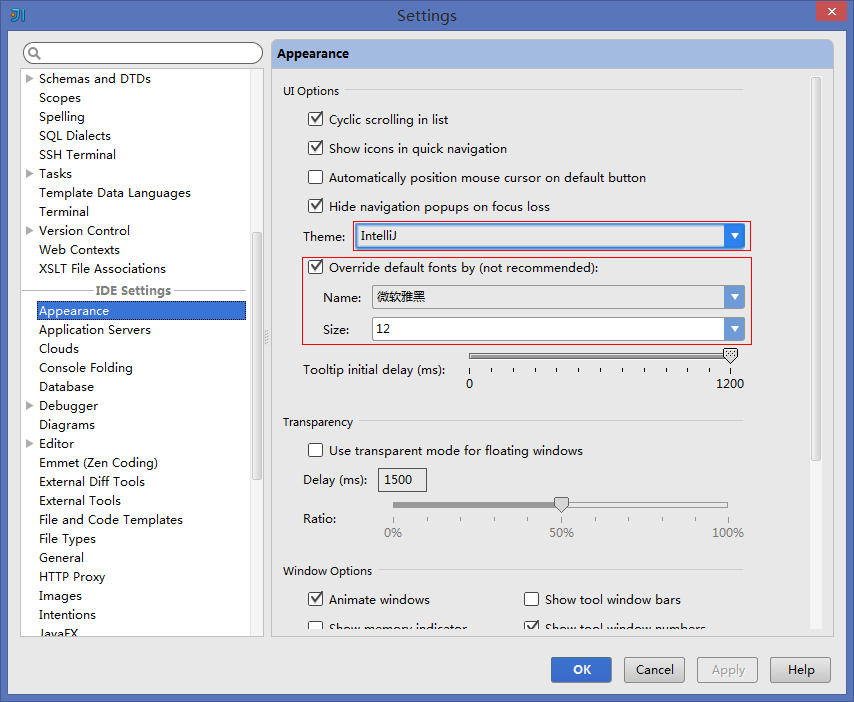
Task: Open SQL Dialects settings
Action: coord(75,136)
